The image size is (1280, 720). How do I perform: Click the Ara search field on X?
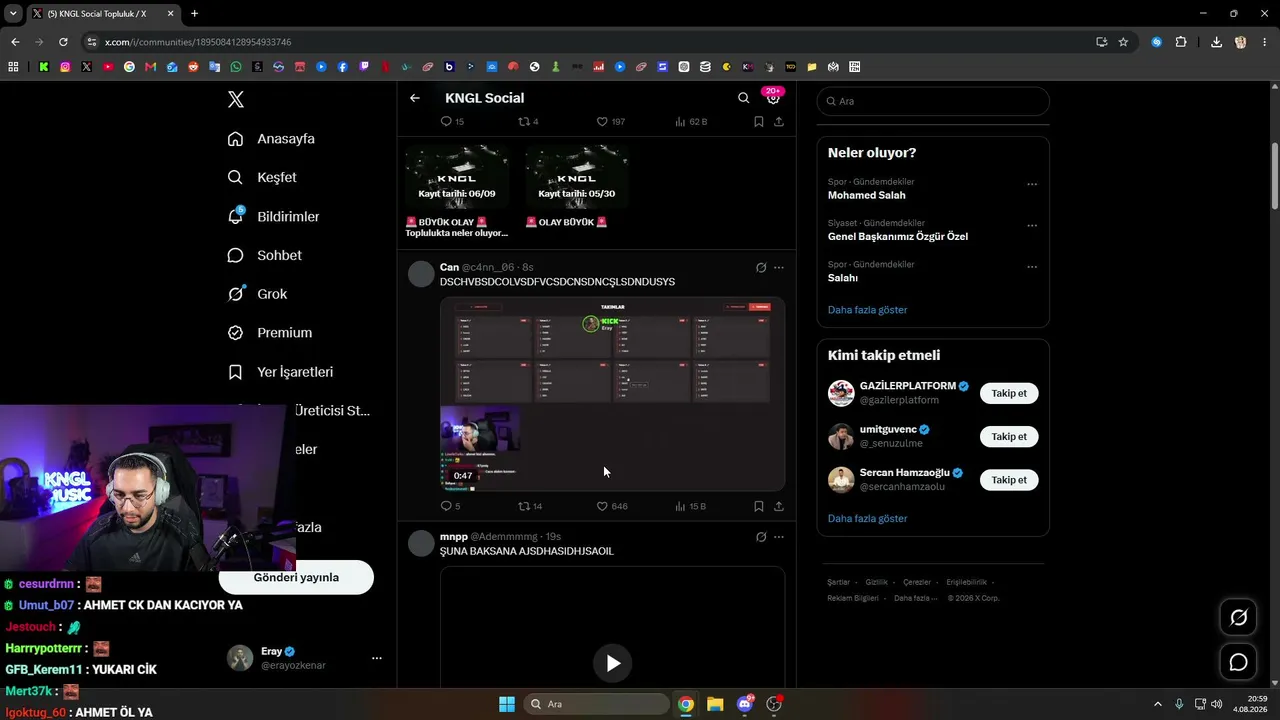click(933, 101)
